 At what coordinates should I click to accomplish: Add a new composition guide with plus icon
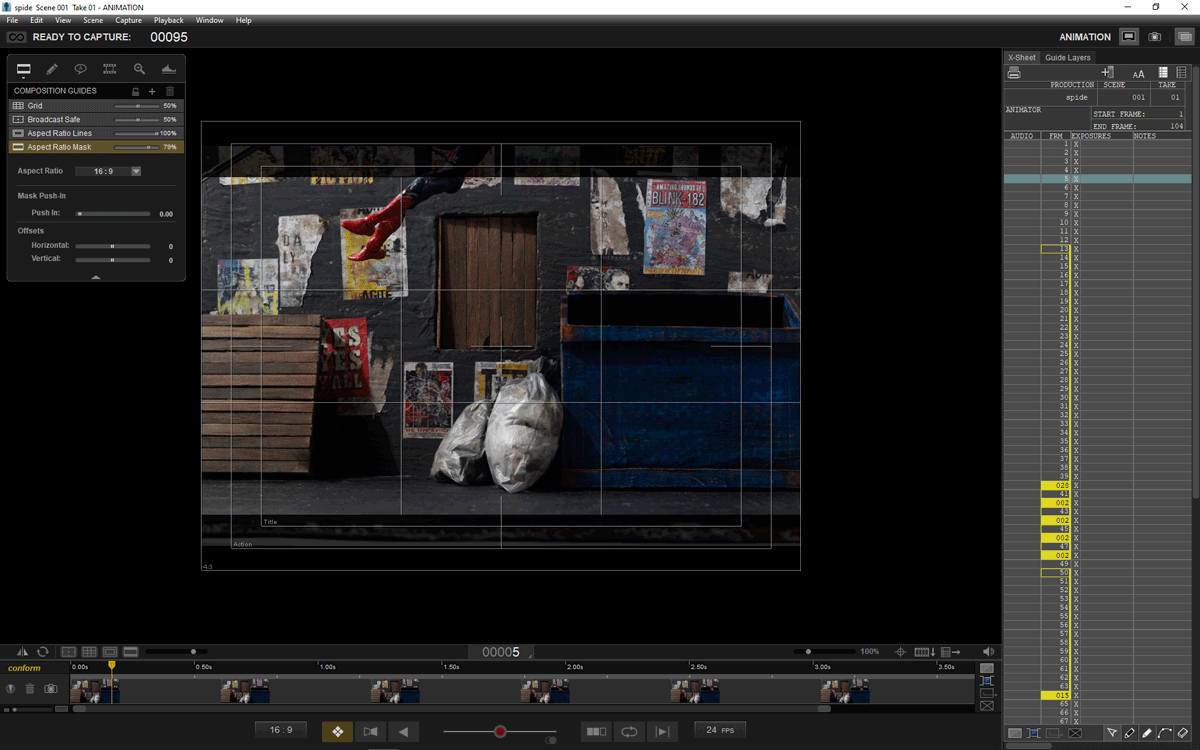(152, 91)
